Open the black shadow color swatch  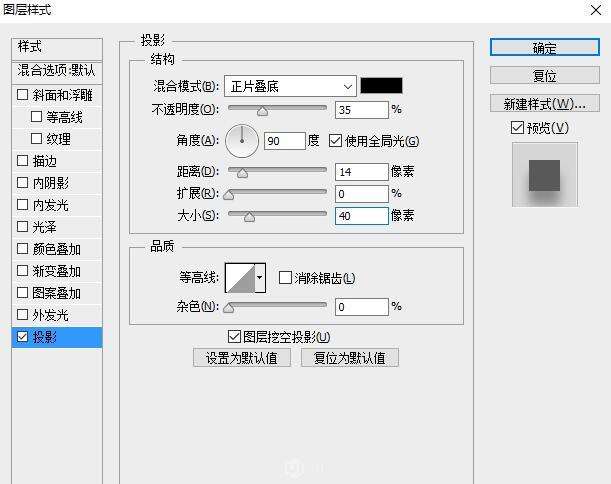tap(381, 85)
